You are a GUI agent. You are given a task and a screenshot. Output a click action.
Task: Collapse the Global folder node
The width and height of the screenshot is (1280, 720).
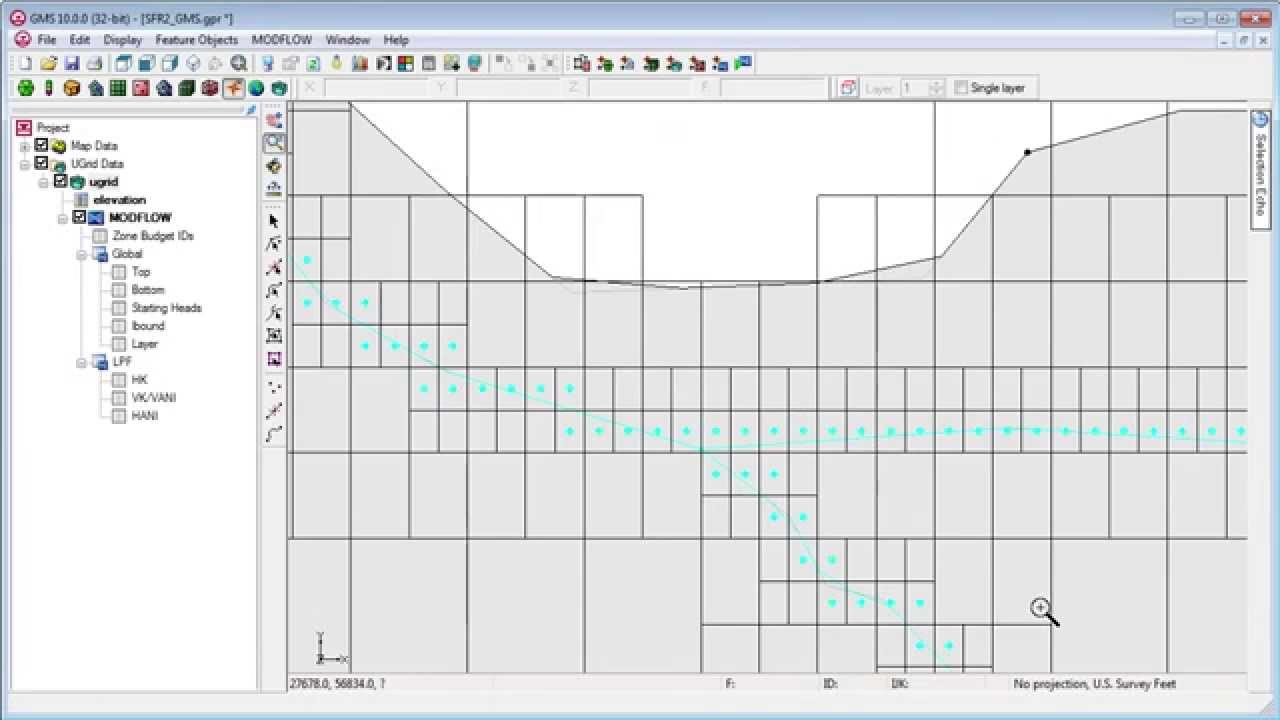tap(82, 254)
